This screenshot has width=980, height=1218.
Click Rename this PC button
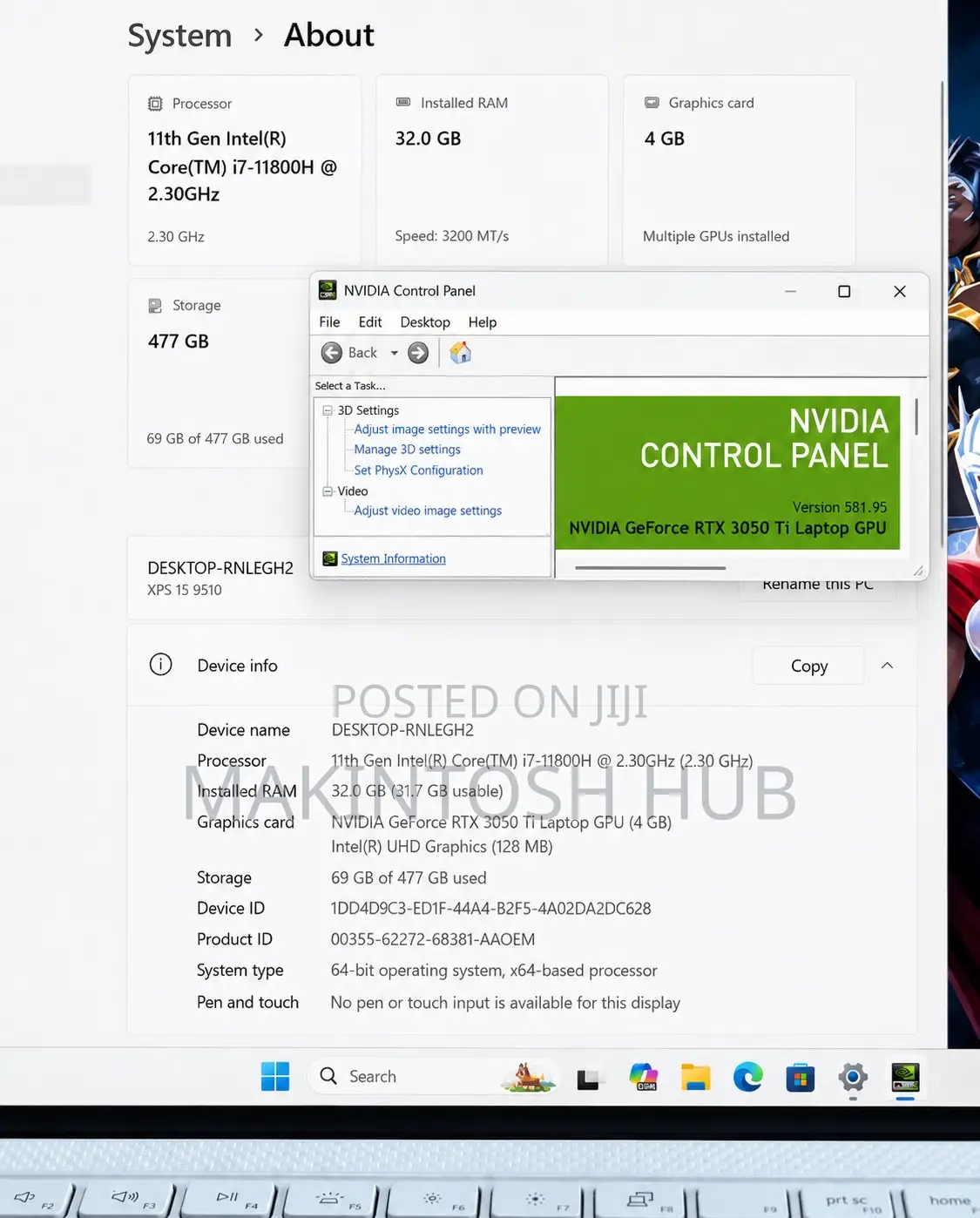tap(817, 584)
